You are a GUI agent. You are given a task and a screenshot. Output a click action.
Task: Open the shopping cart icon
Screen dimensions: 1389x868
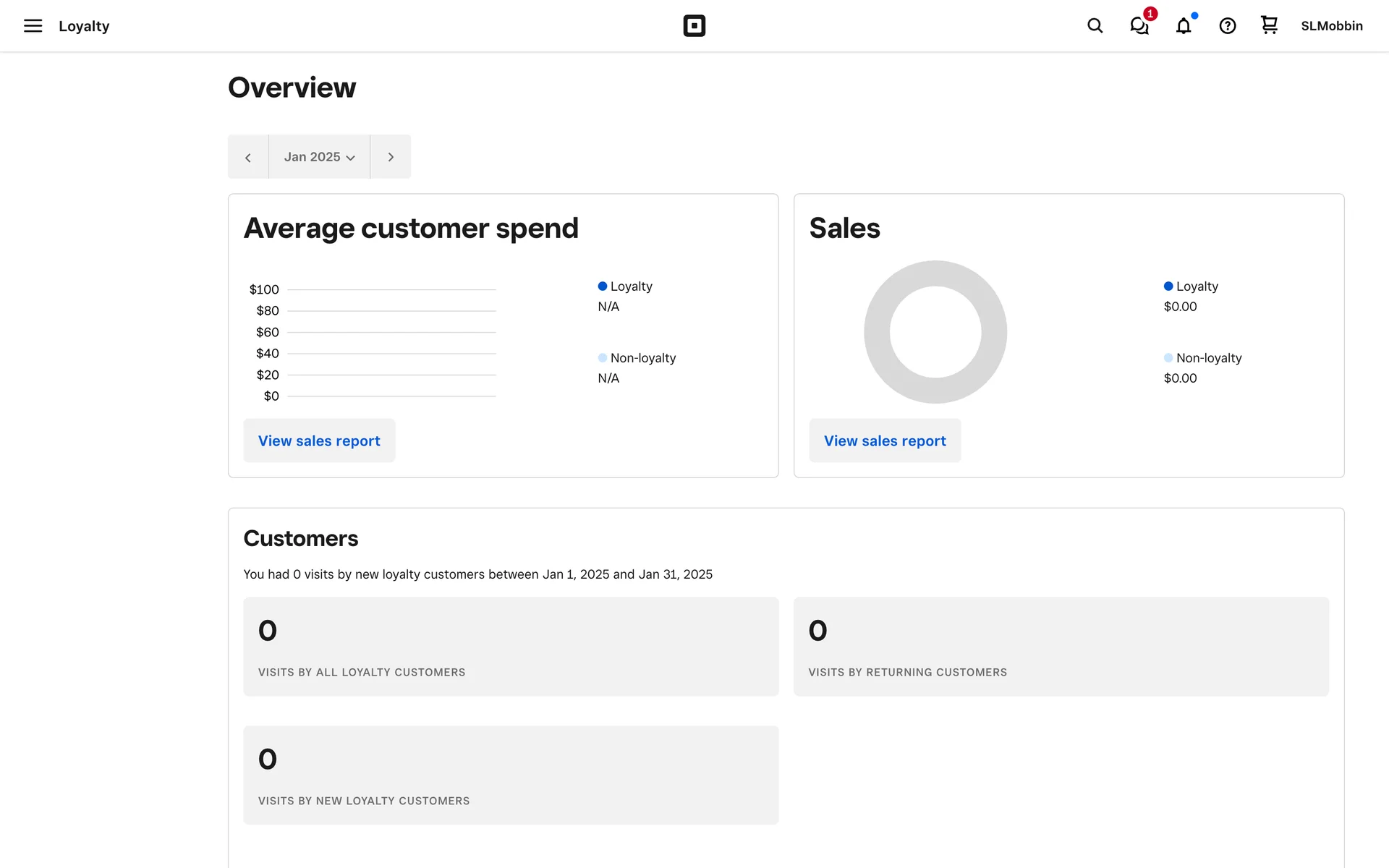tap(1269, 25)
